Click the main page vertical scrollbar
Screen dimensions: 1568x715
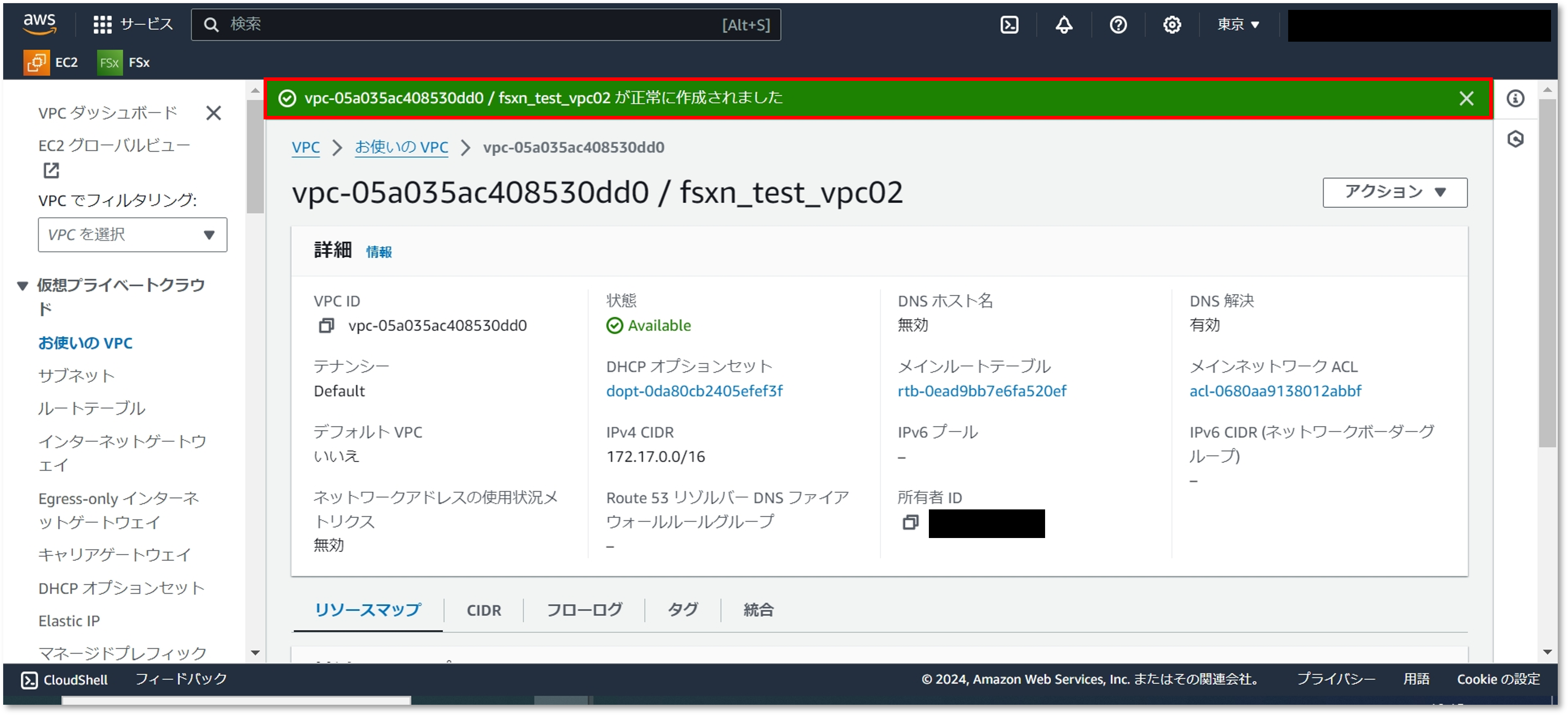coord(1547,273)
